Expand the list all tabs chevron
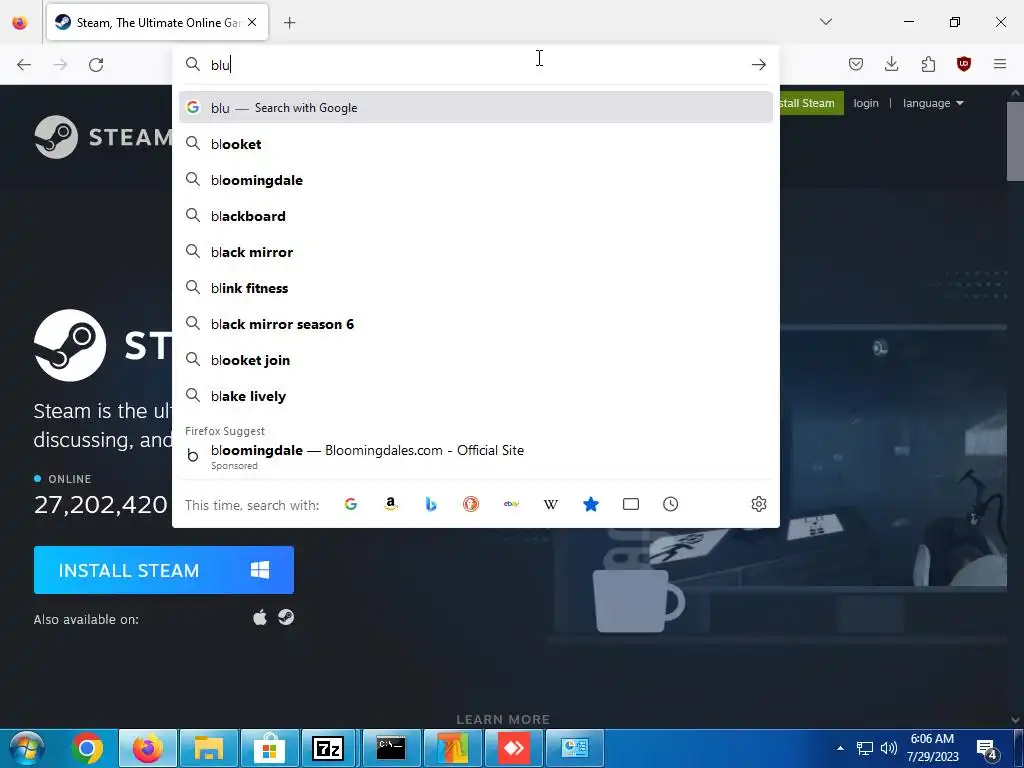 pyautogui.click(x=825, y=22)
